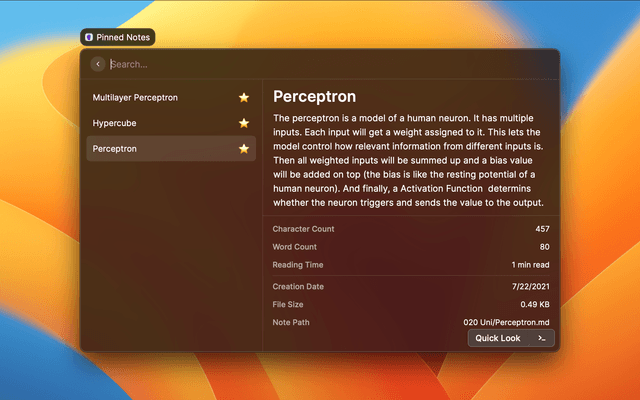Click the Character Count value 457

point(541,229)
